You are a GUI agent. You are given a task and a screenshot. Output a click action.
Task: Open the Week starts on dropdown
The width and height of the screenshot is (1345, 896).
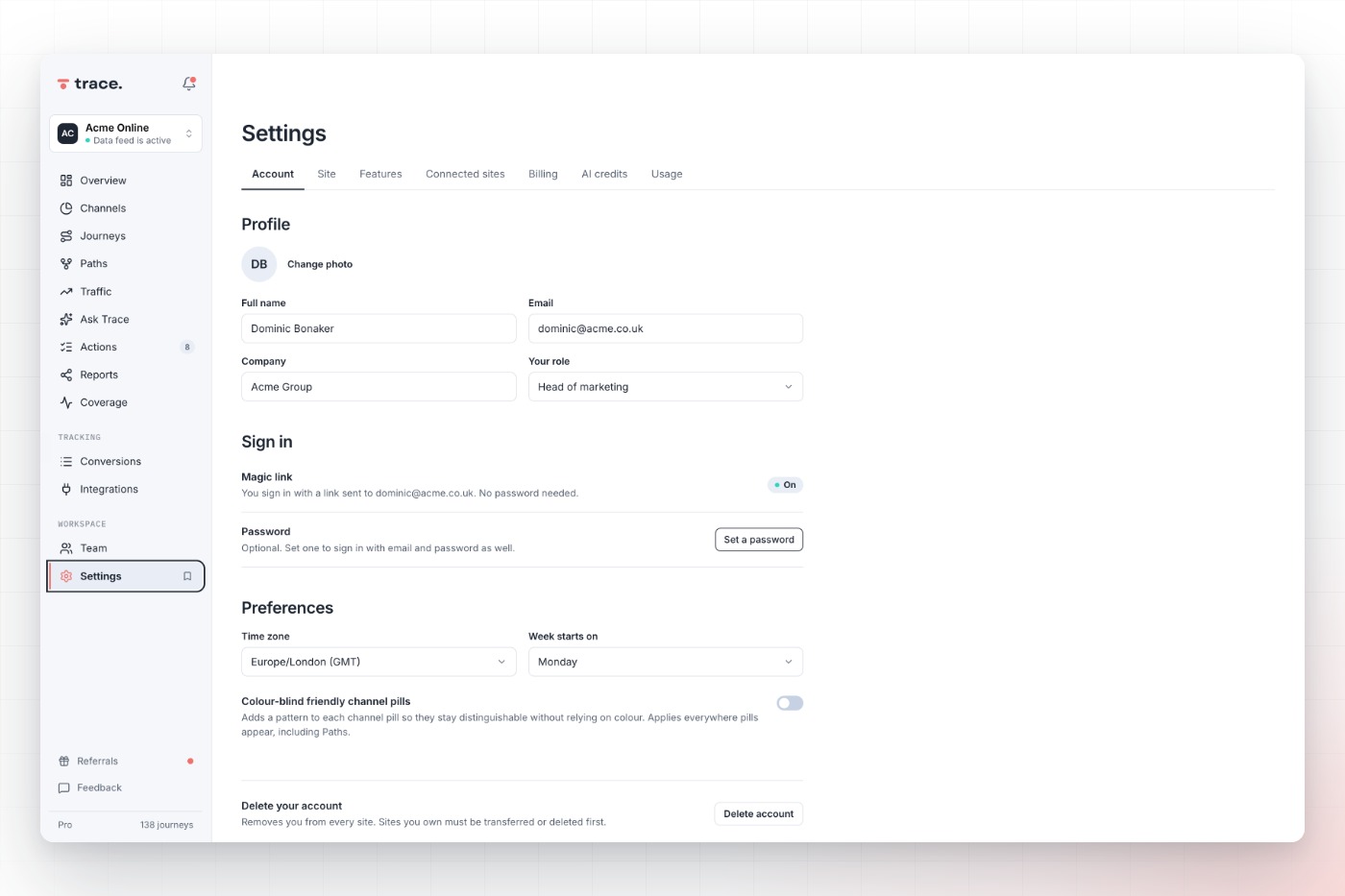click(666, 662)
